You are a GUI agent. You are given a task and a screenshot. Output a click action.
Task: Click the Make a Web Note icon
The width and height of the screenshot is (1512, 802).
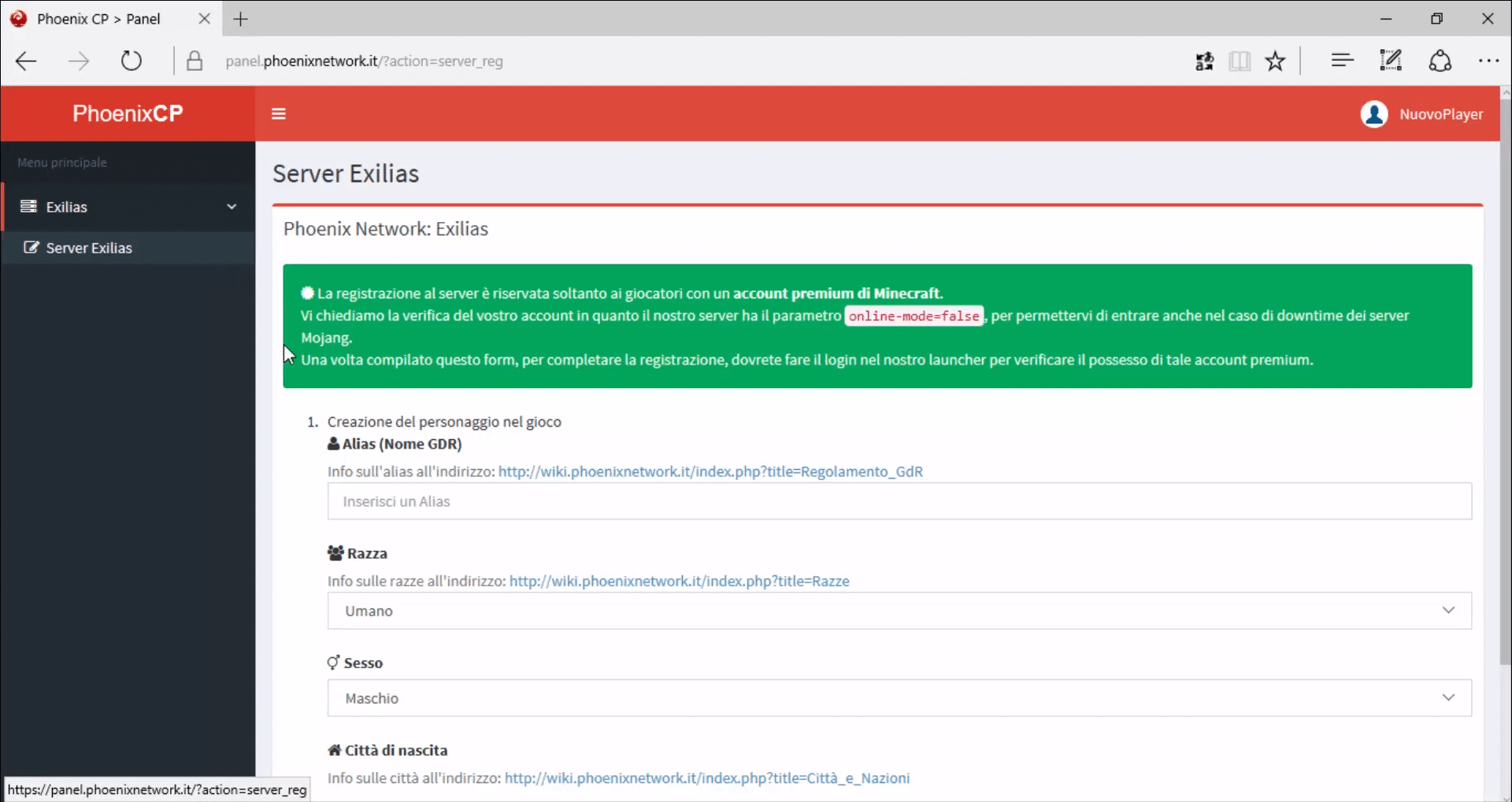pos(1391,61)
